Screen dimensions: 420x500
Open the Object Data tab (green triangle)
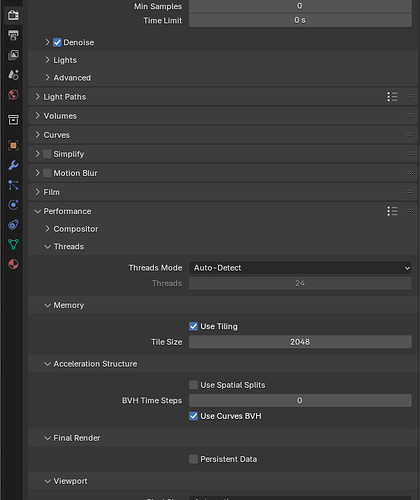click(13, 244)
